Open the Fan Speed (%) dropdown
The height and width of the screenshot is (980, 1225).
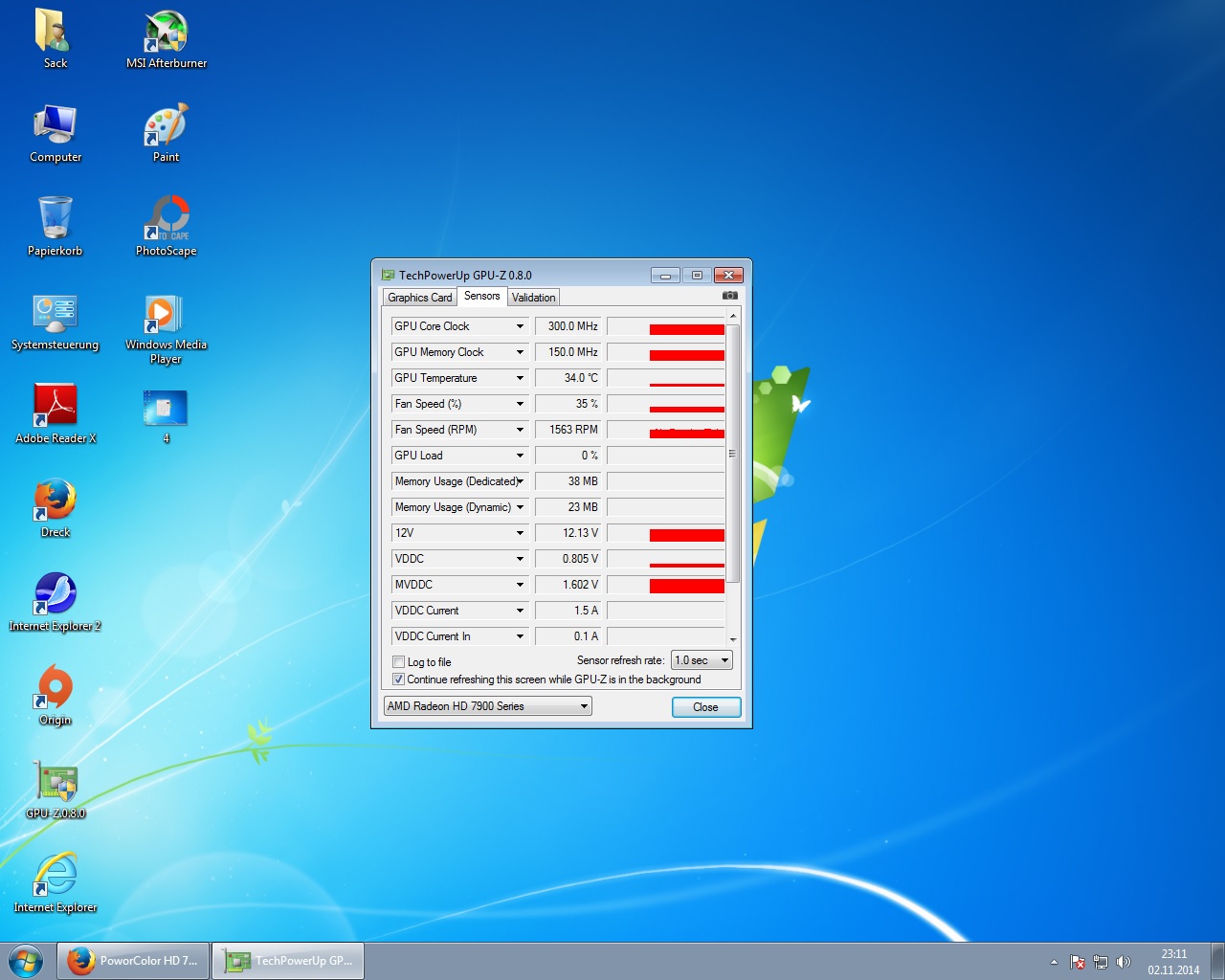[521, 404]
